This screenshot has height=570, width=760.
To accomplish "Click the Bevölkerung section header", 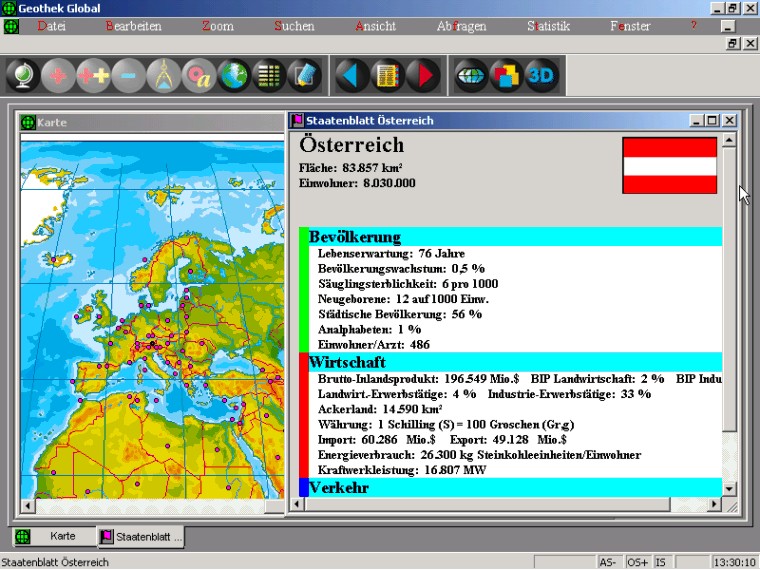I will click(x=355, y=237).
